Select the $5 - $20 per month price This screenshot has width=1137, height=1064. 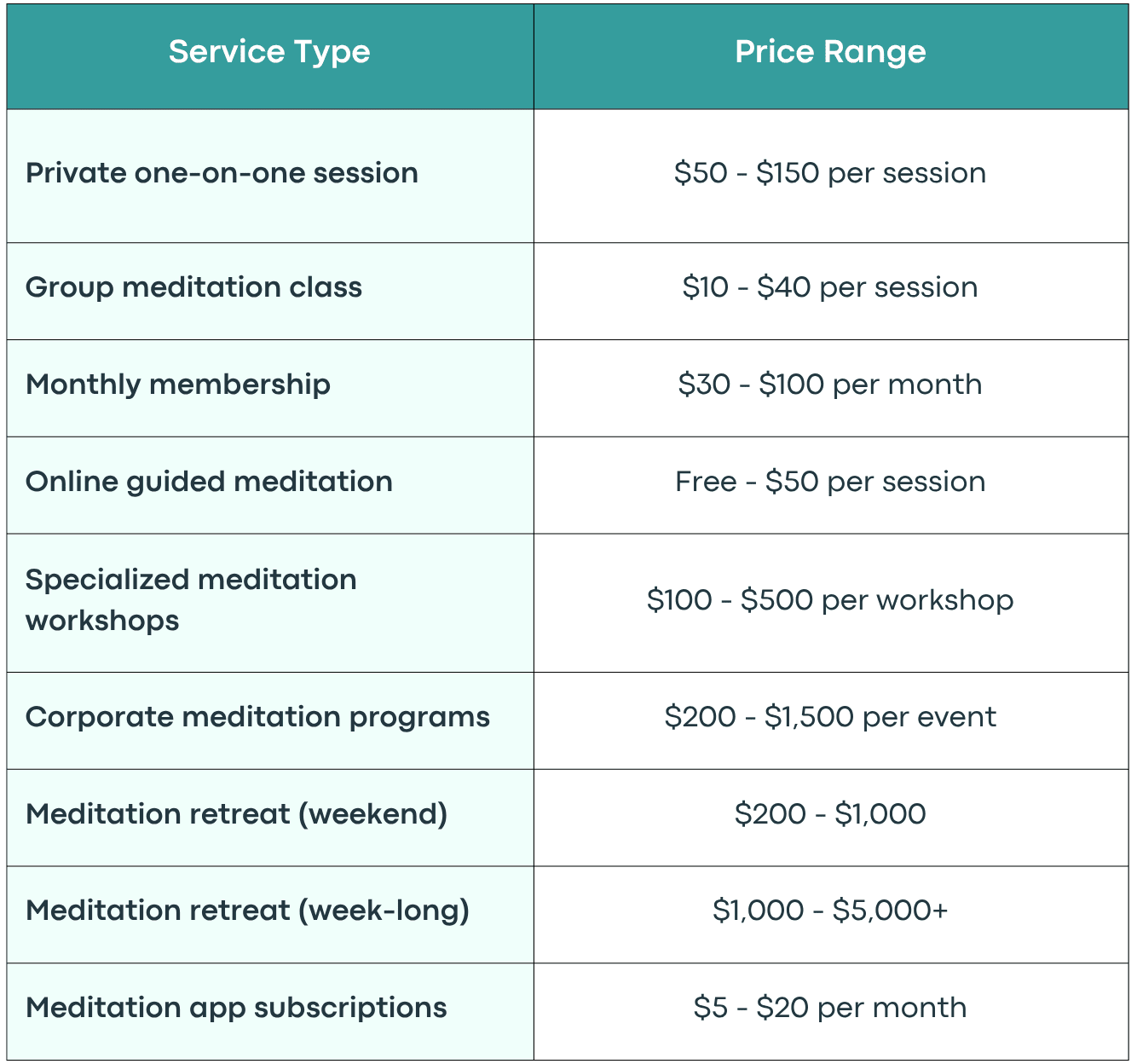coord(830,1008)
